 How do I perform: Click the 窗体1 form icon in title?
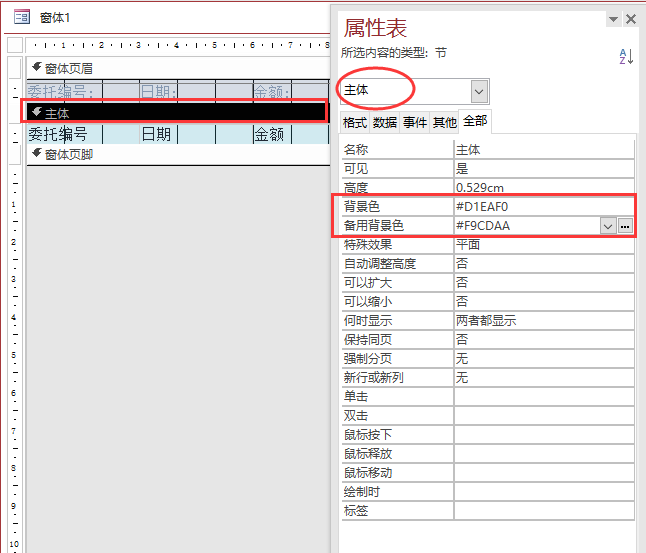[x=22, y=17]
